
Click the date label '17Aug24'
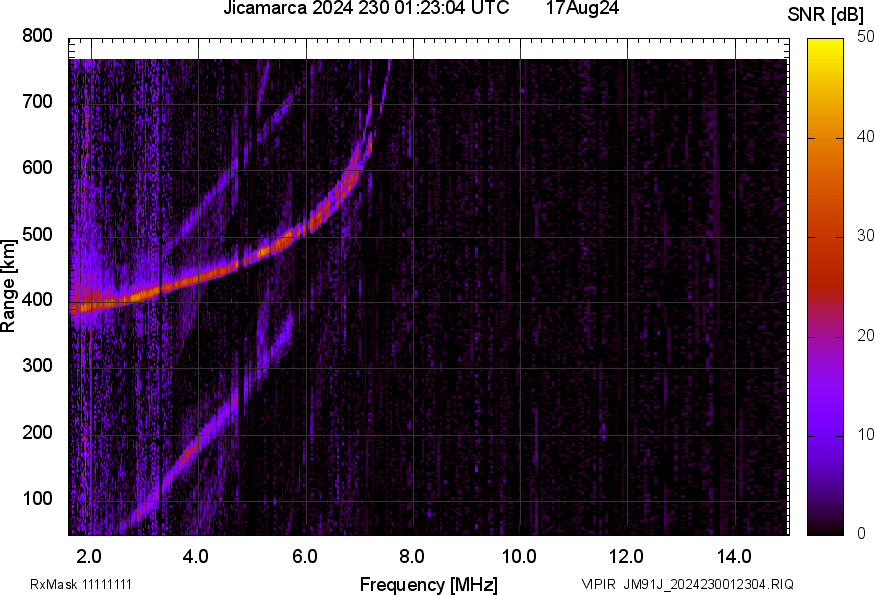[582, 8]
